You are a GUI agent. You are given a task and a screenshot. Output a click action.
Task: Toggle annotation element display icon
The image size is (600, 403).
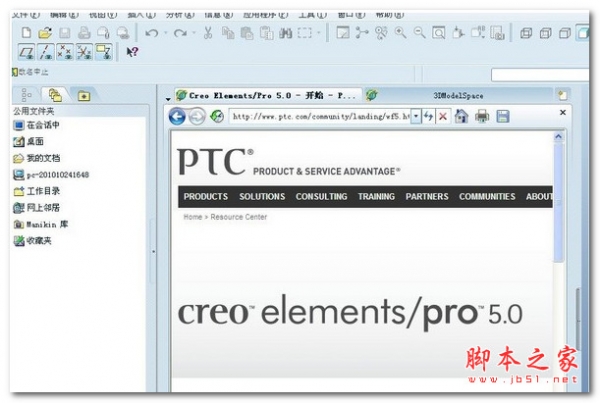(104, 52)
